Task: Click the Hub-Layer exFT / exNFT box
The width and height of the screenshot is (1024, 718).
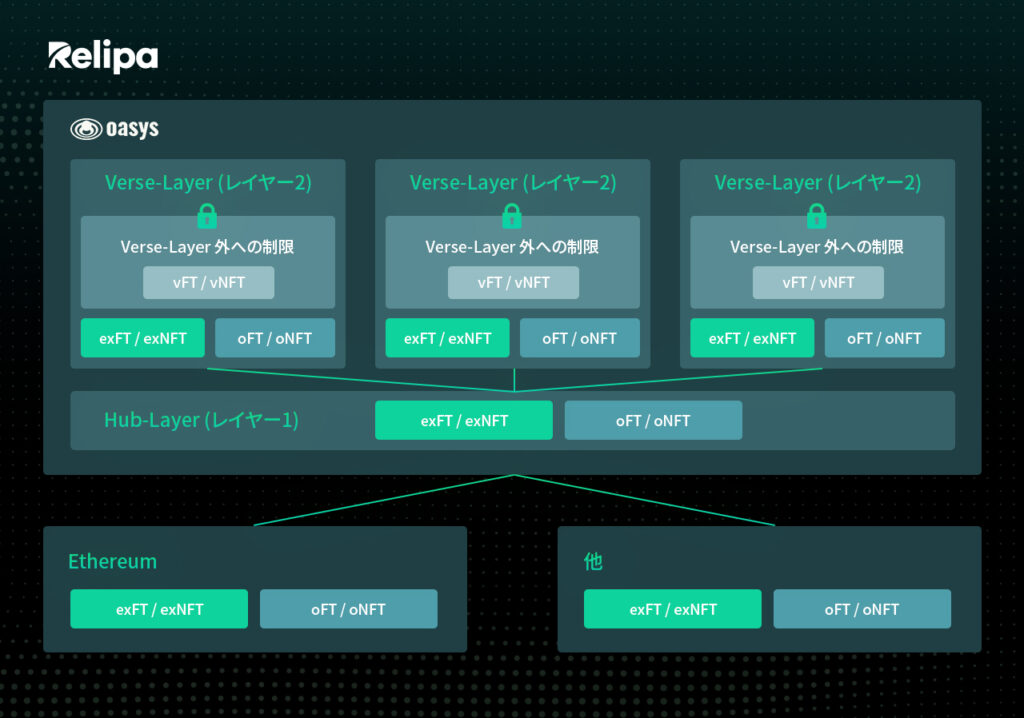Action: point(464,420)
